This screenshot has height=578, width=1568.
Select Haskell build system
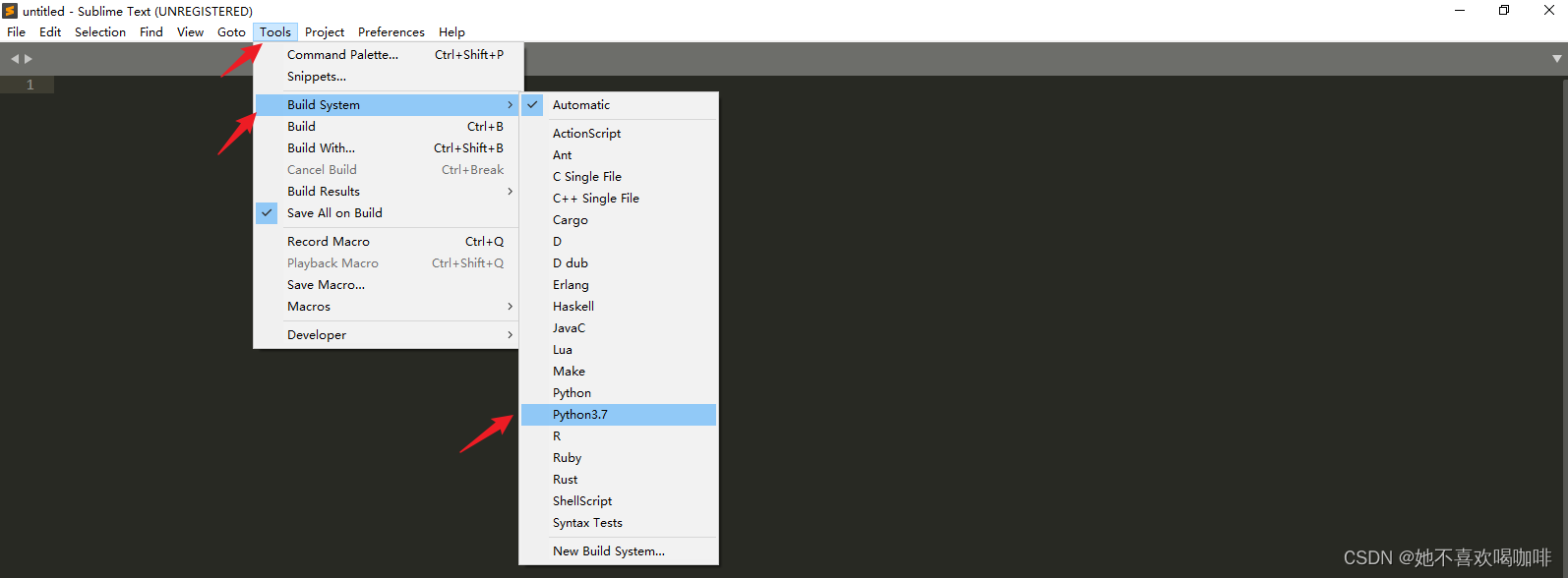tap(619, 306)
